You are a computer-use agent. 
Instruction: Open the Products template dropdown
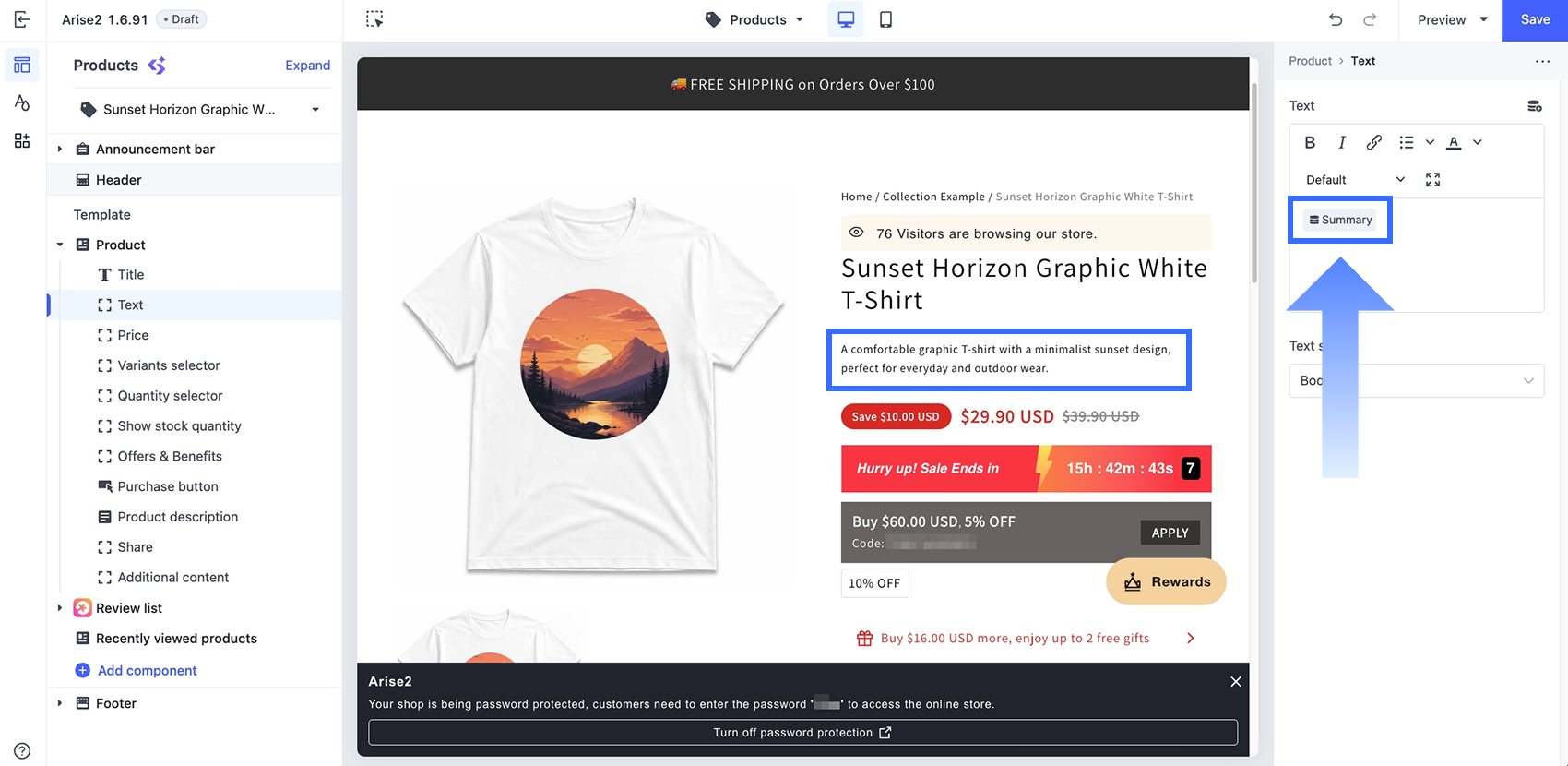coord(754,19)
